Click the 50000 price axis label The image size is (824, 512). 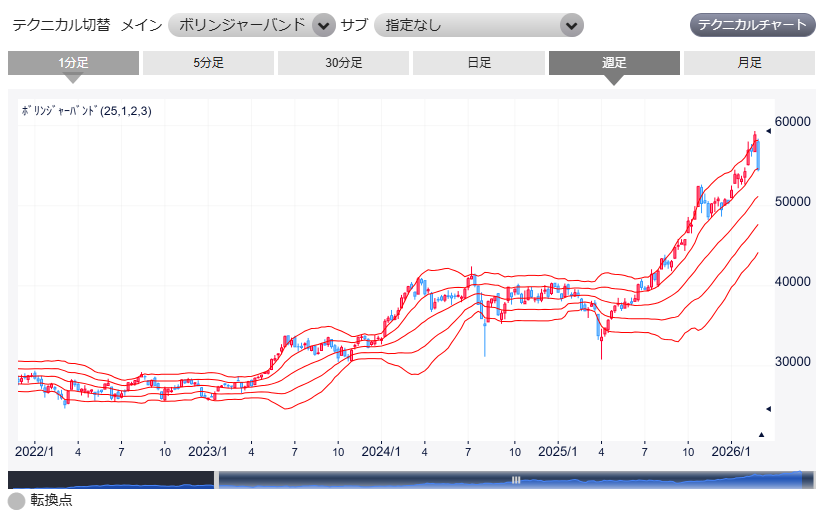point(792,201)
